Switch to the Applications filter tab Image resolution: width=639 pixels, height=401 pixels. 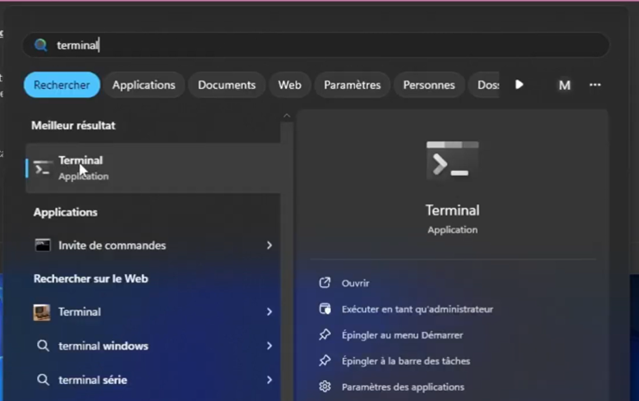point(143,85)
